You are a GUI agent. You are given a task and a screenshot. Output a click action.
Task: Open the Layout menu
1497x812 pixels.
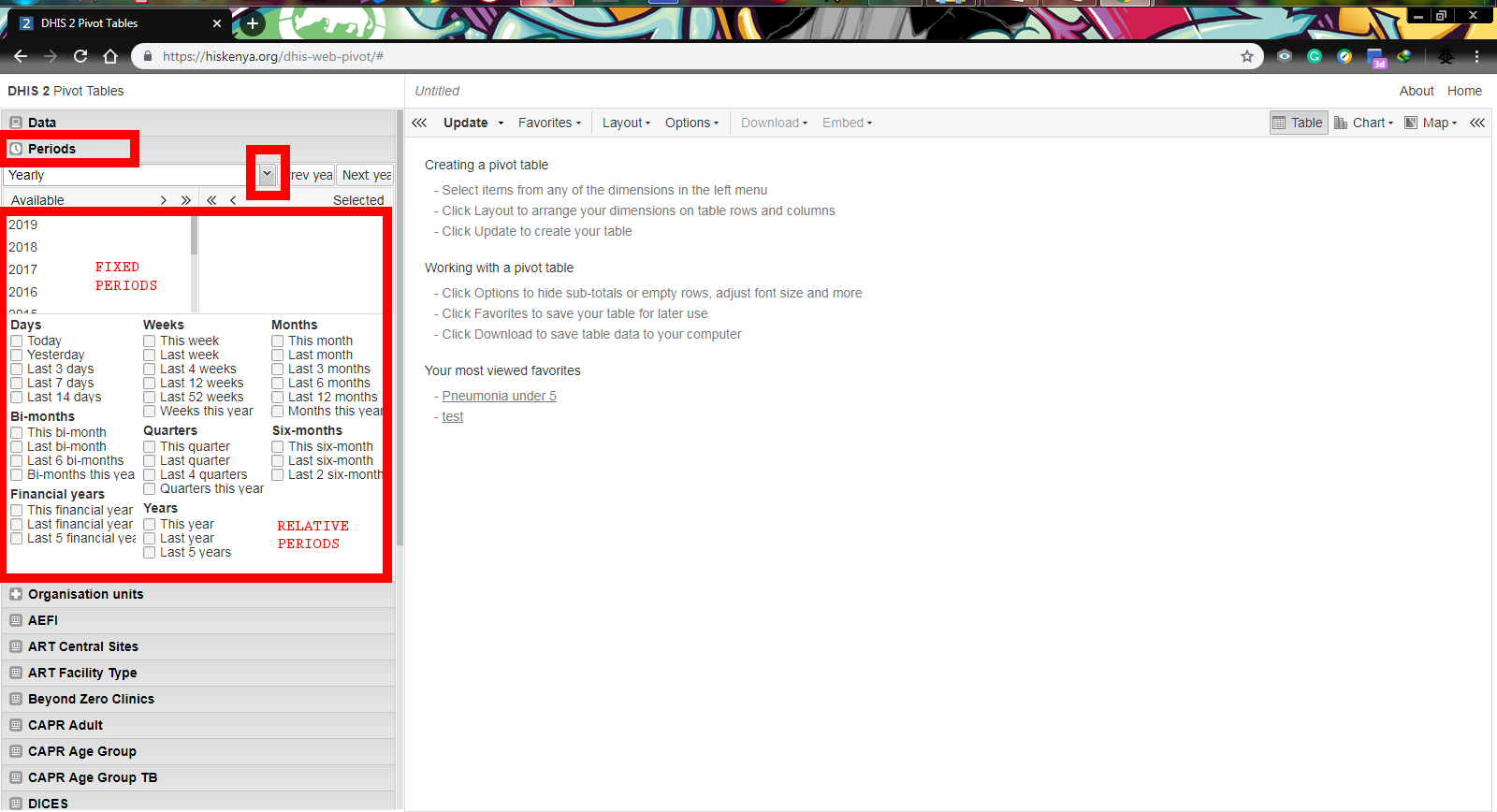626,123
